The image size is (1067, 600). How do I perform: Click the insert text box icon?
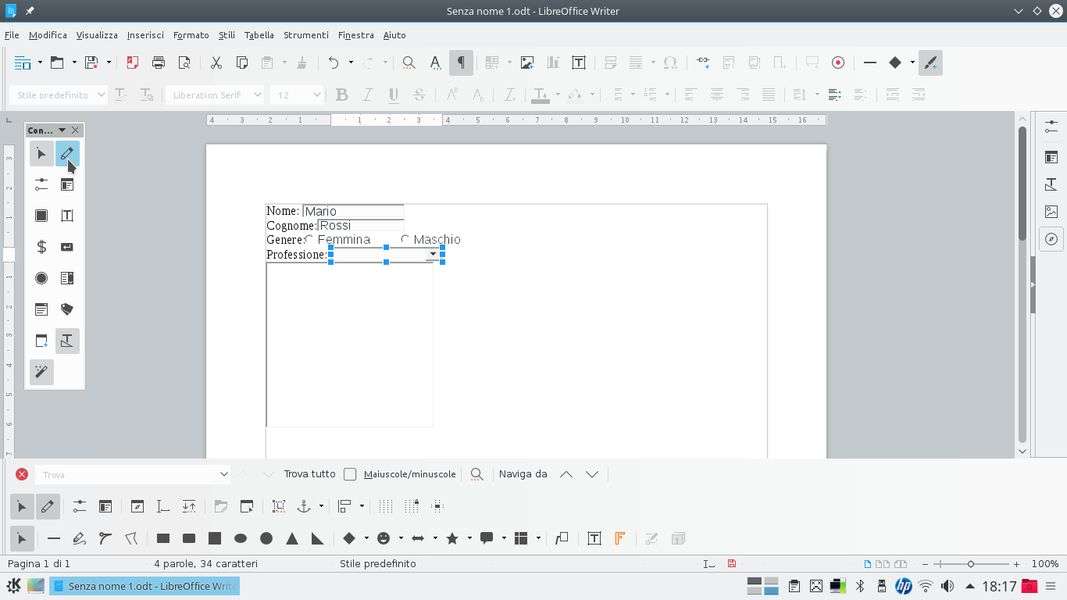(579, 63)
